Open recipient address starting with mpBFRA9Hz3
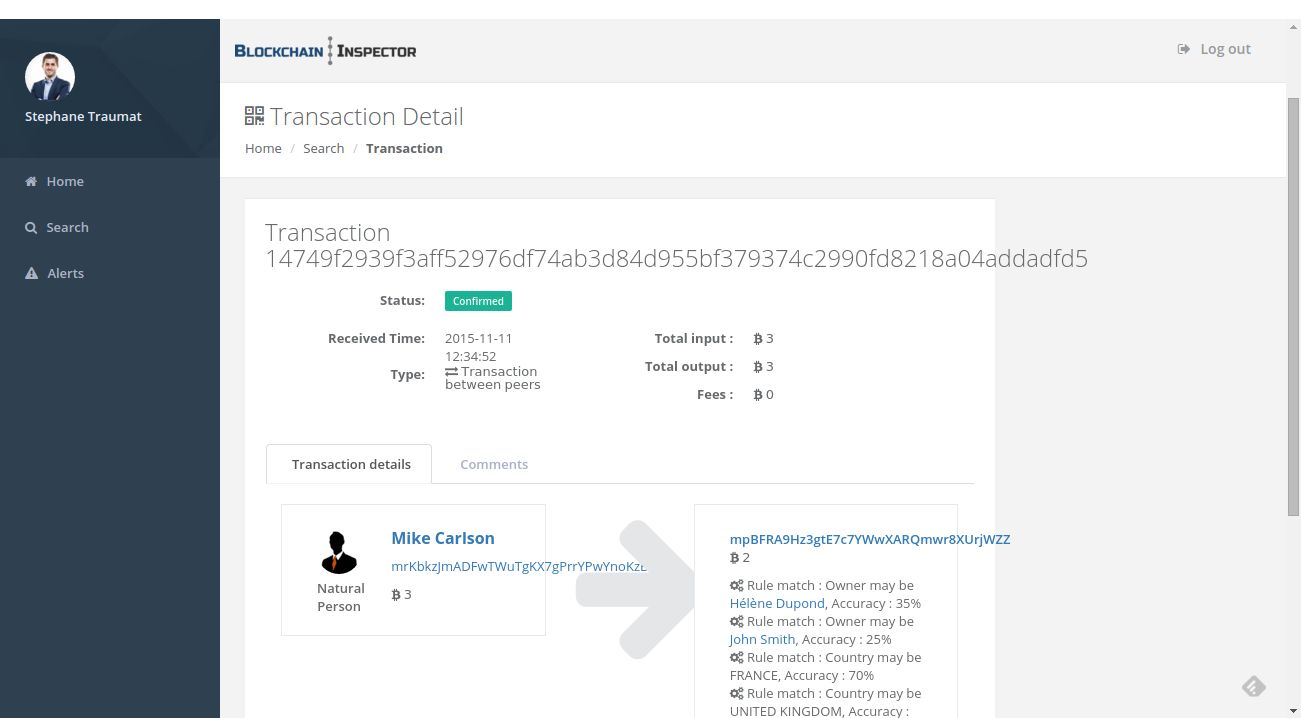Image resolution: width=1301 pixels, height=718 pixels. coord(869,539)
